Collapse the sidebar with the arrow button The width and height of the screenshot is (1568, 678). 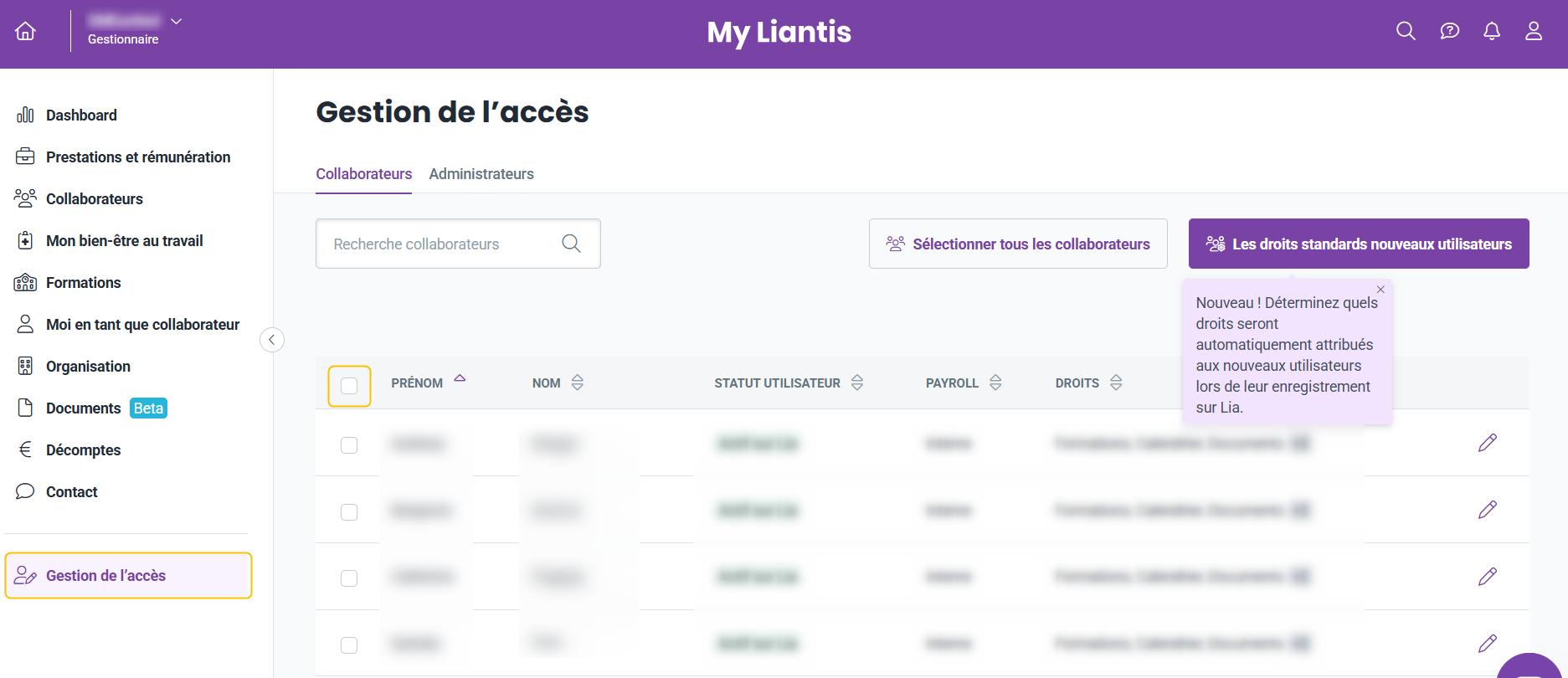click(x=272, y=340)
